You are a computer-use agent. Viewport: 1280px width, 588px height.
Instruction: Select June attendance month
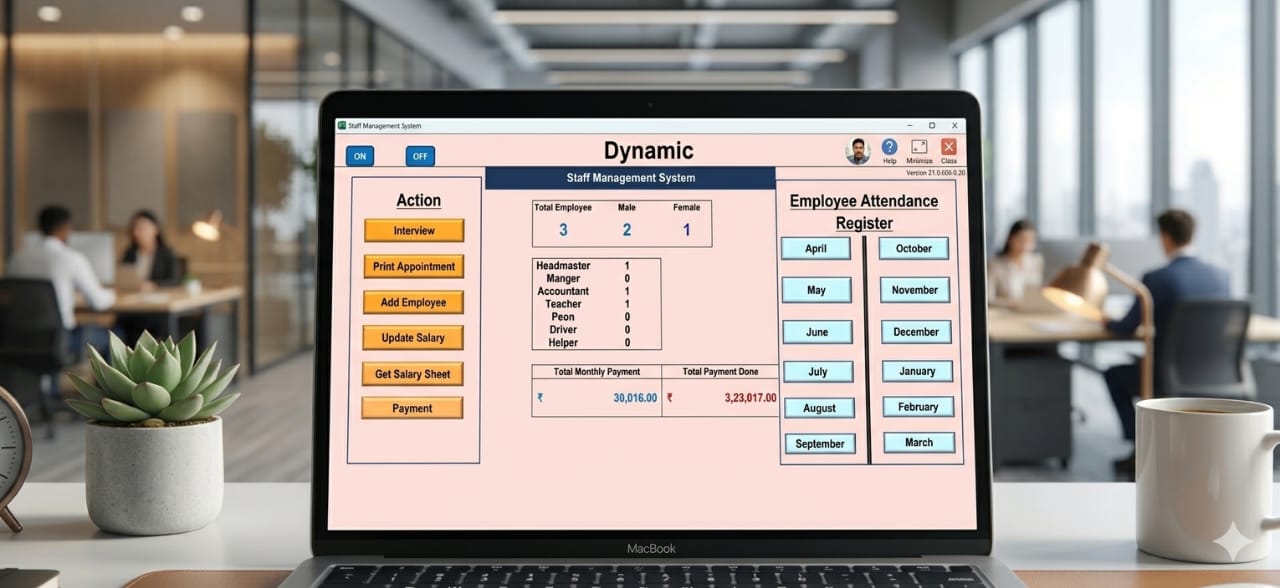pos(817,332)
